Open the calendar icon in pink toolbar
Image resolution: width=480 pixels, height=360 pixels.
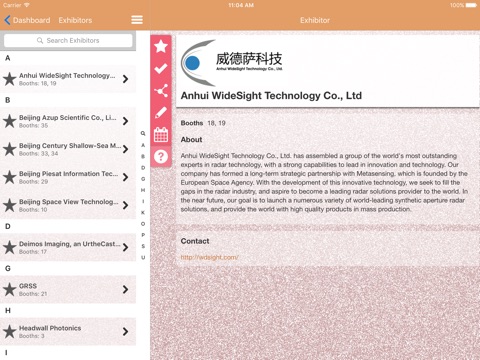161,135
